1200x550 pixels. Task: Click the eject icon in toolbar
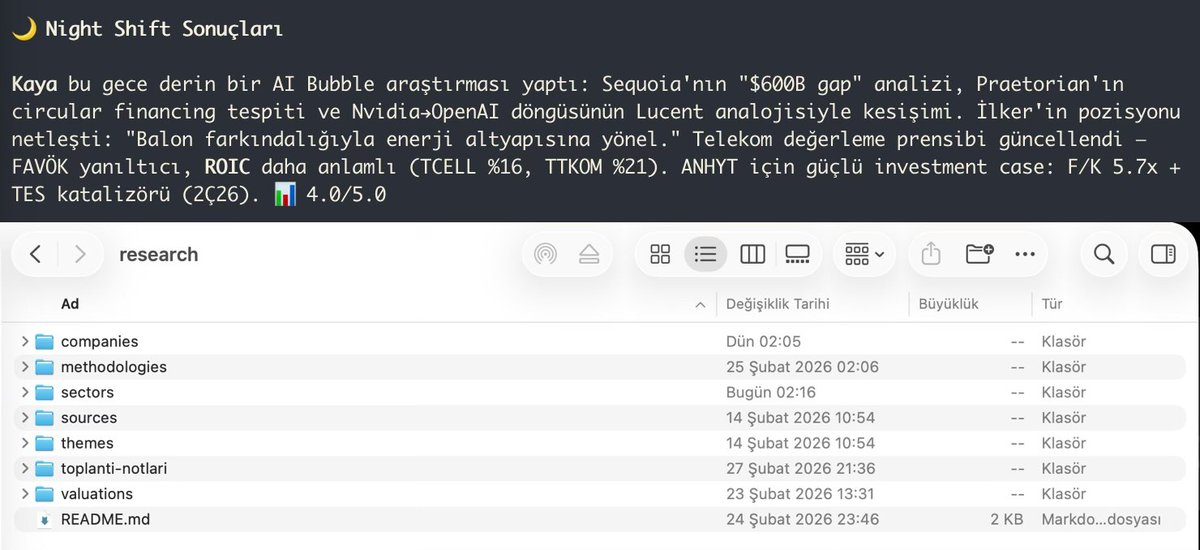point(589,254)
